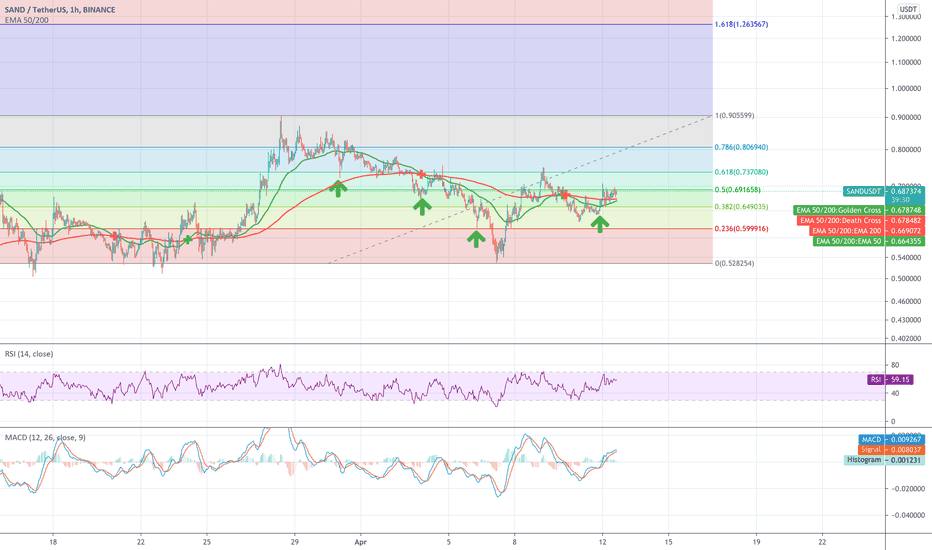Click the 18 date on time axis
The height and width of the screenshot is (550, 932).
click(53, 542)
